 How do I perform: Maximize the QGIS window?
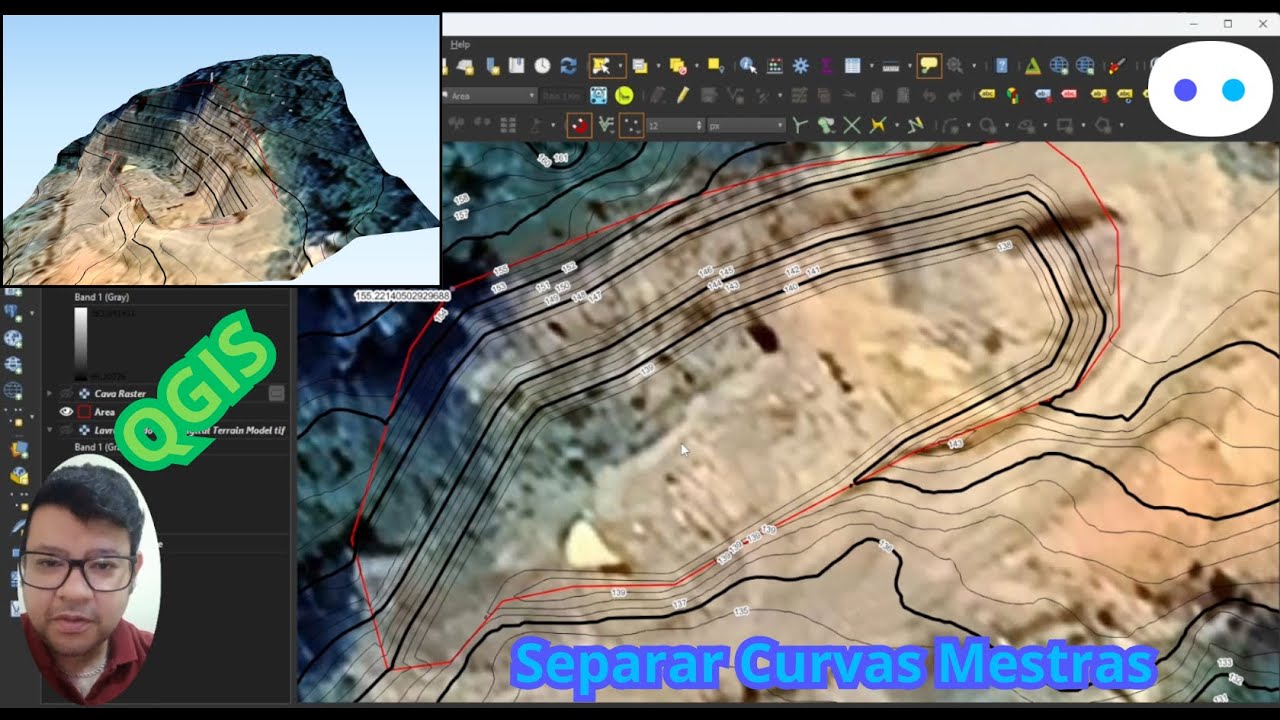(1228, 23)
